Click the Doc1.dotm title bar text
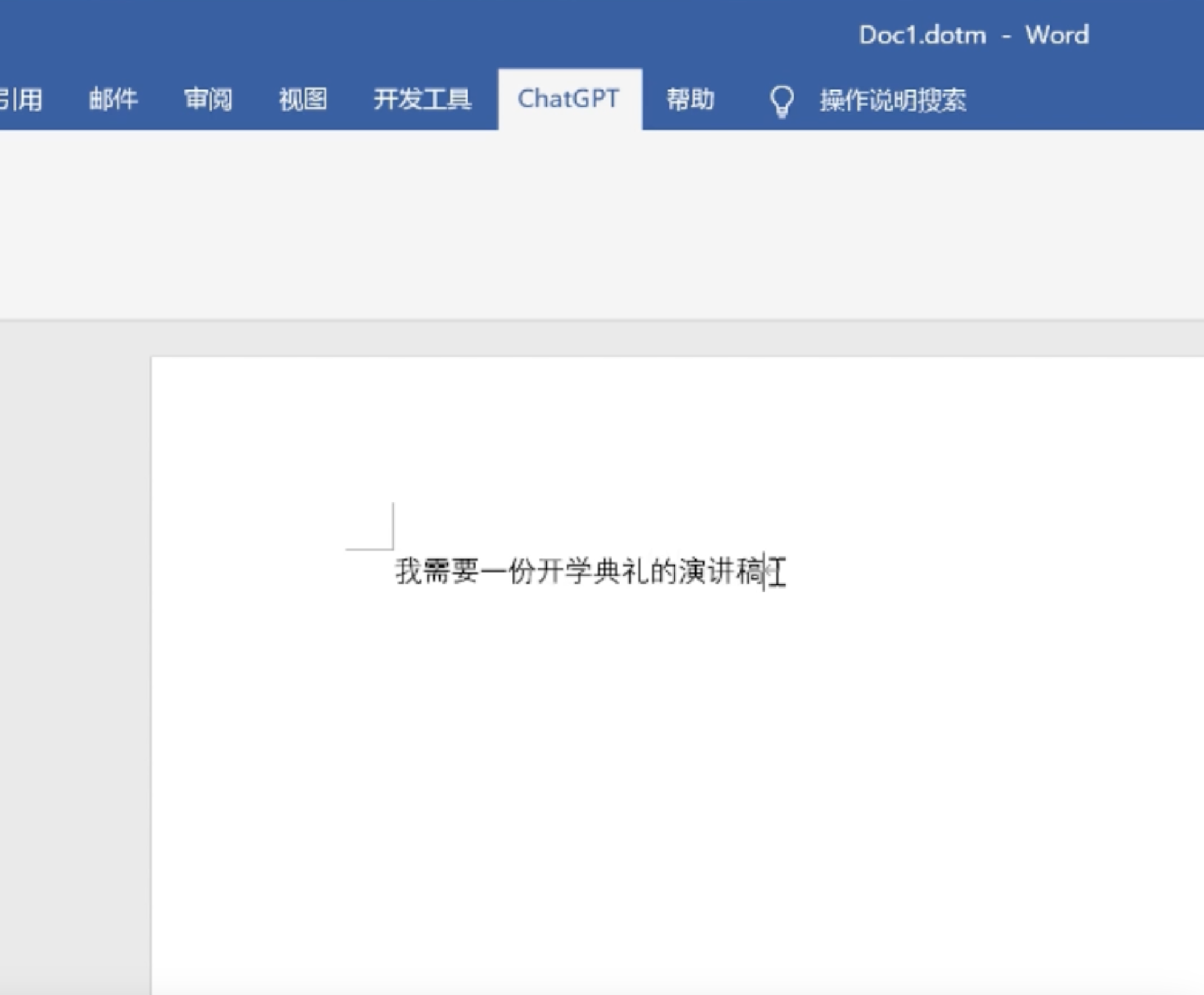This screenshot has height=995, width=1204. pos(922,35)
